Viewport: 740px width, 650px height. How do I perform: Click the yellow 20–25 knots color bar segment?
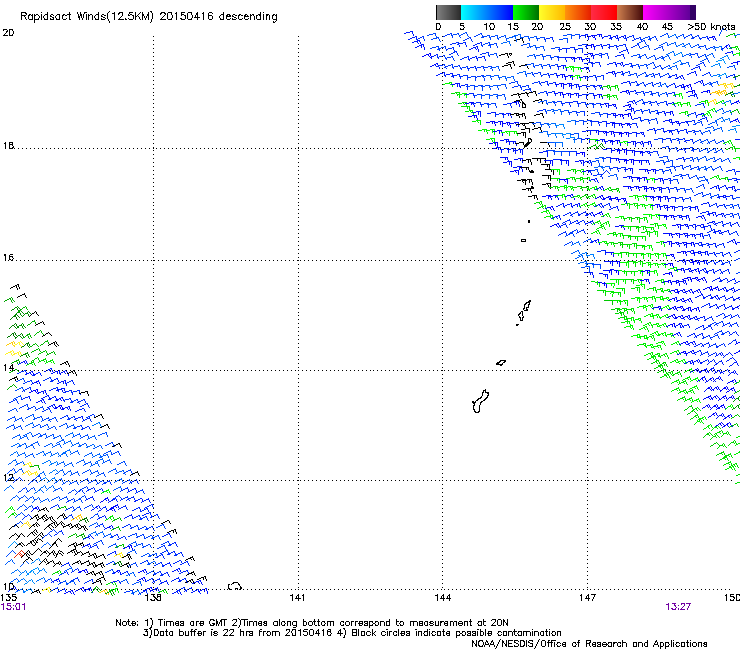coord(552,12)
